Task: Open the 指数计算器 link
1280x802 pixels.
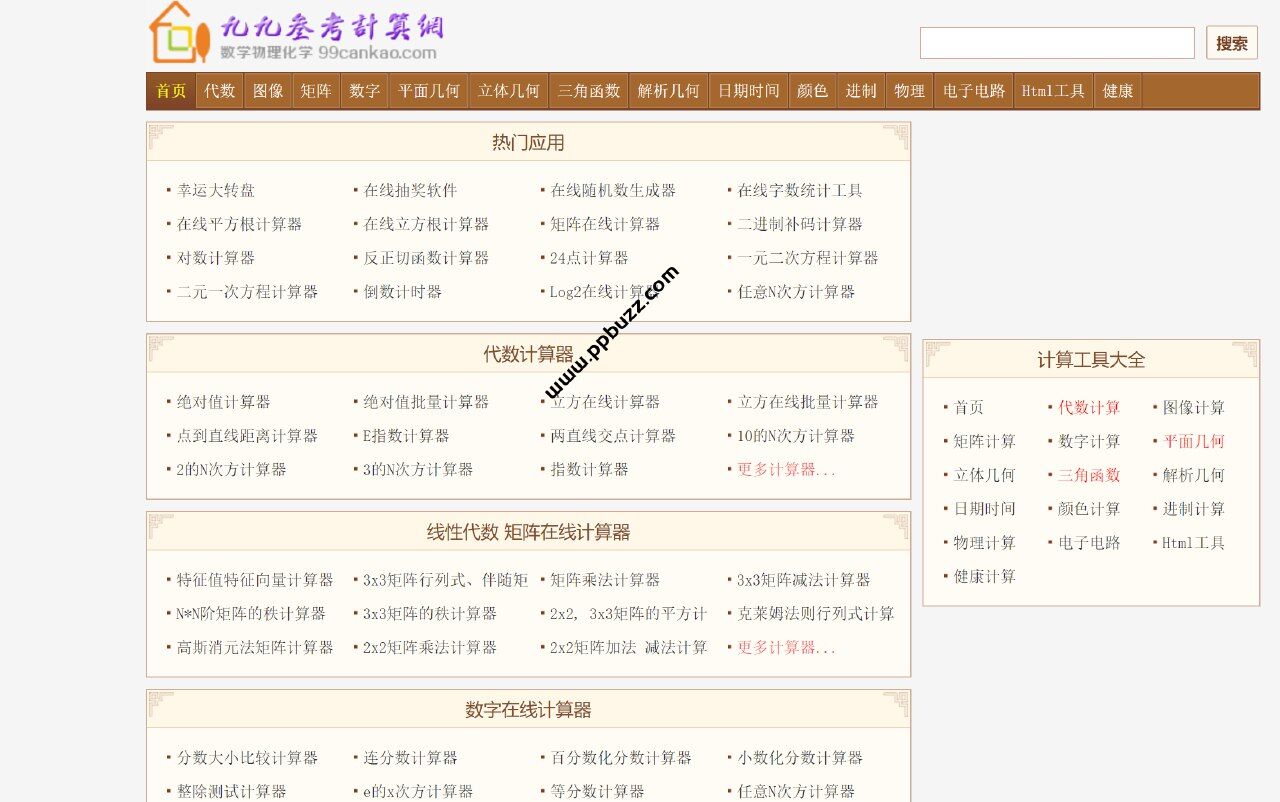Action: pos(589,469)
